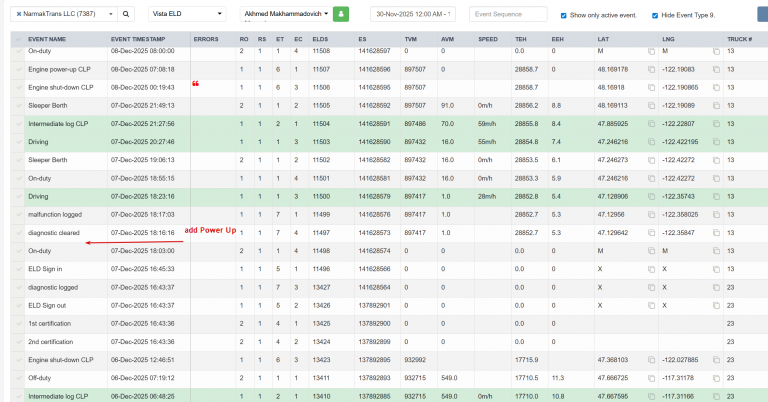Remove NarmakTrans LLC selection with the x icon
Viewport: 768px width, 402px height.
click(19, 14)
